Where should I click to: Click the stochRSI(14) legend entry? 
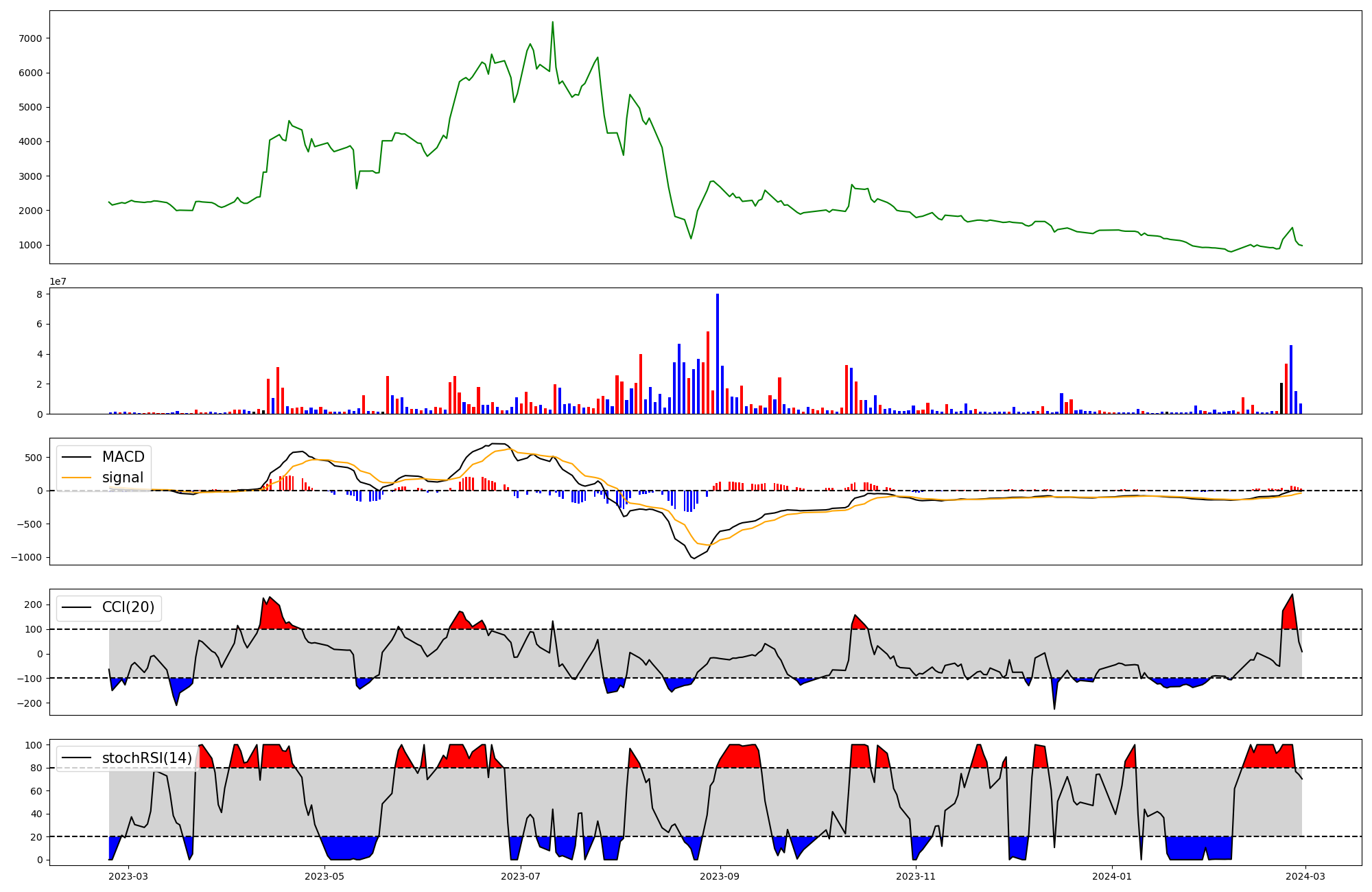[x=146, y=758]
